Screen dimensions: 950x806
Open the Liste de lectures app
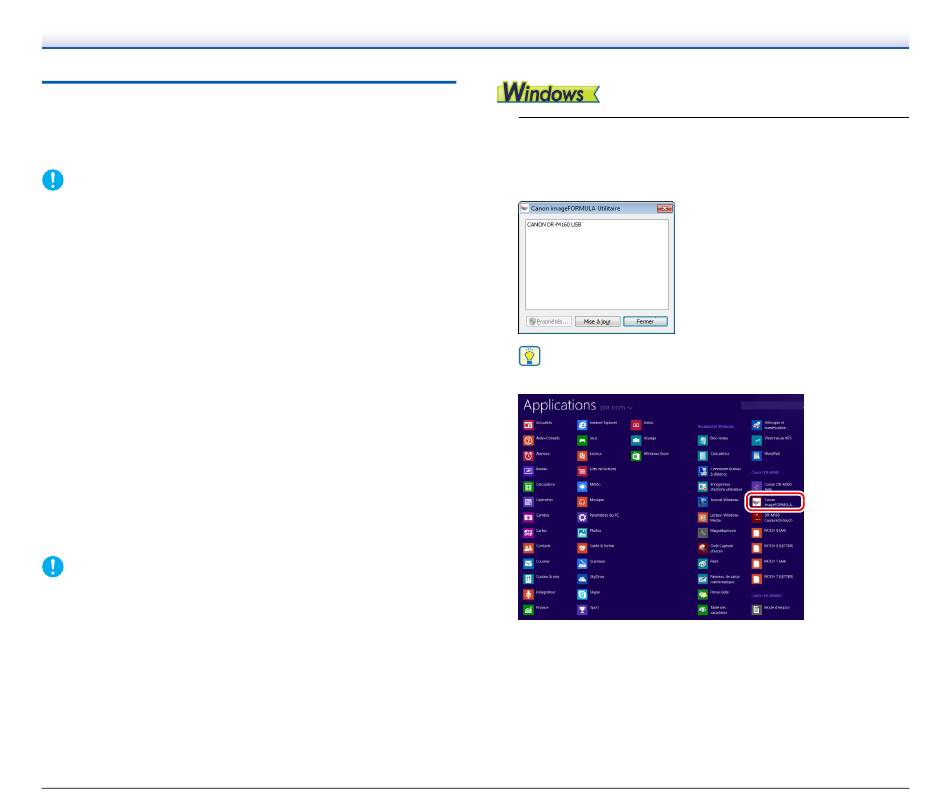pos(597,471)
